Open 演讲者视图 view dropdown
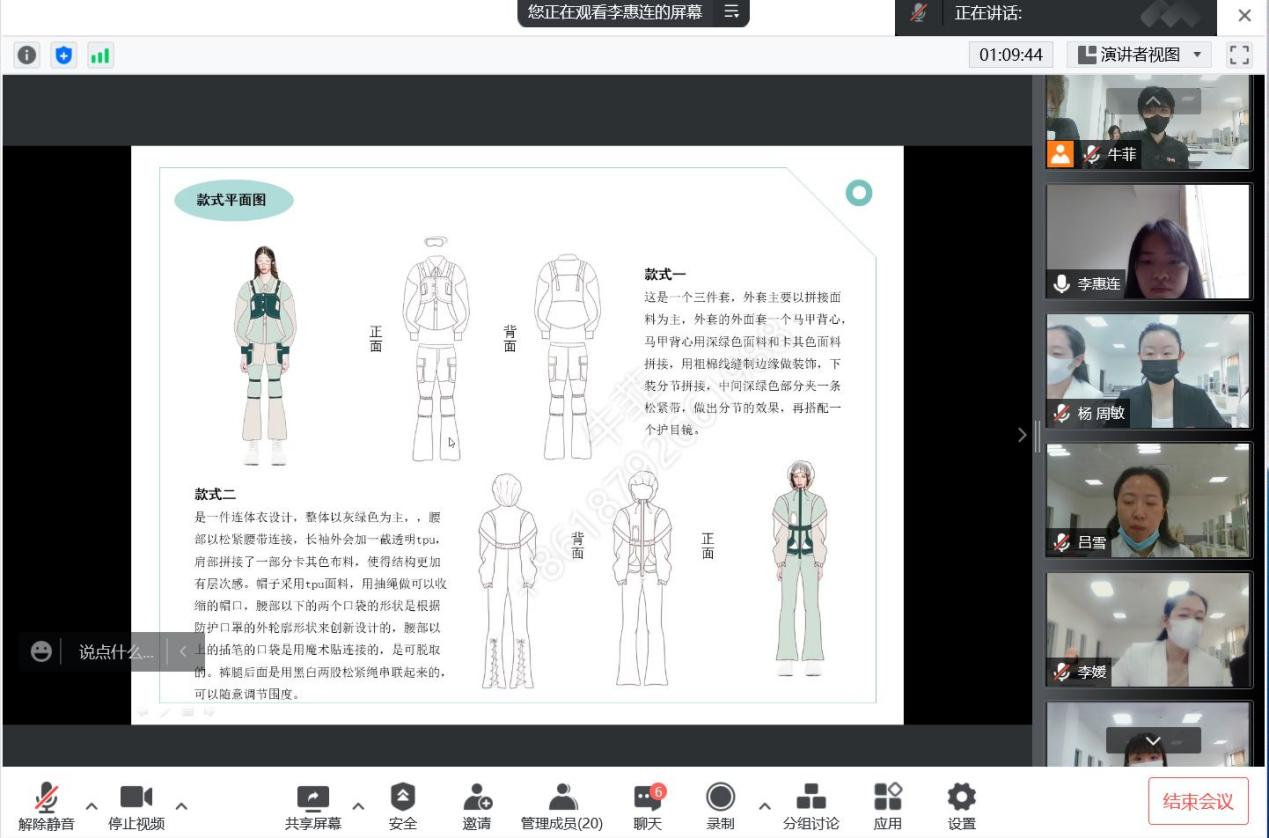The height and width of the screenshot is (838, 1269). pos(1139,55)
